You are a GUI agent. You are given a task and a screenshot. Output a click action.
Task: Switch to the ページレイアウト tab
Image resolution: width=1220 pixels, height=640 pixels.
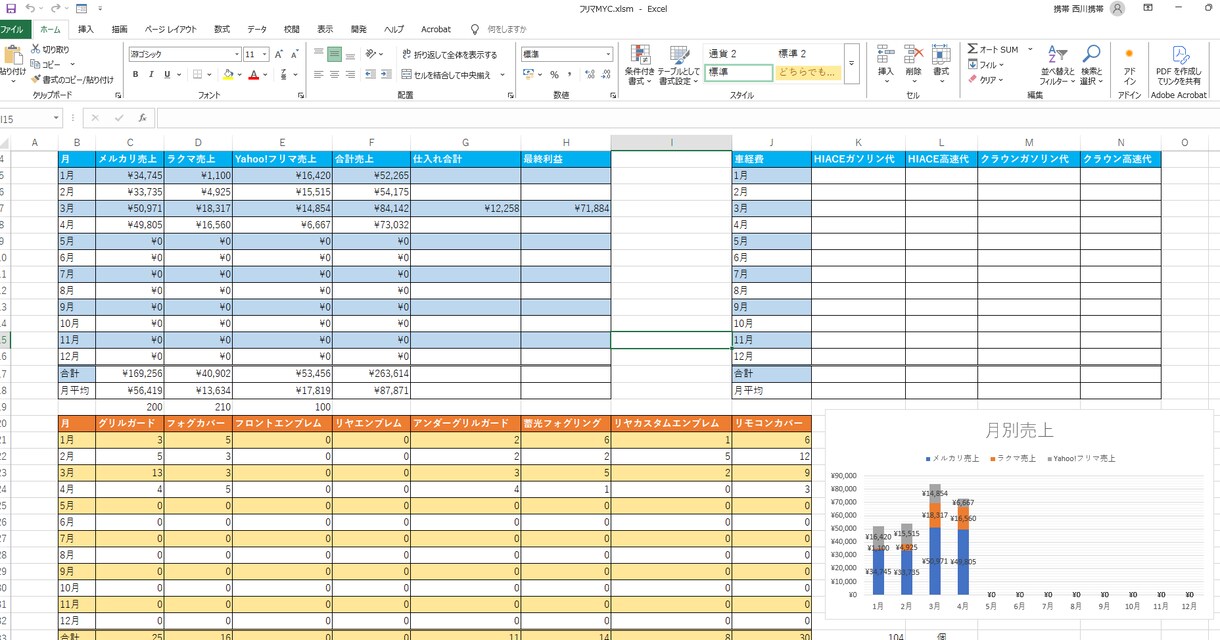click(170, 30)
